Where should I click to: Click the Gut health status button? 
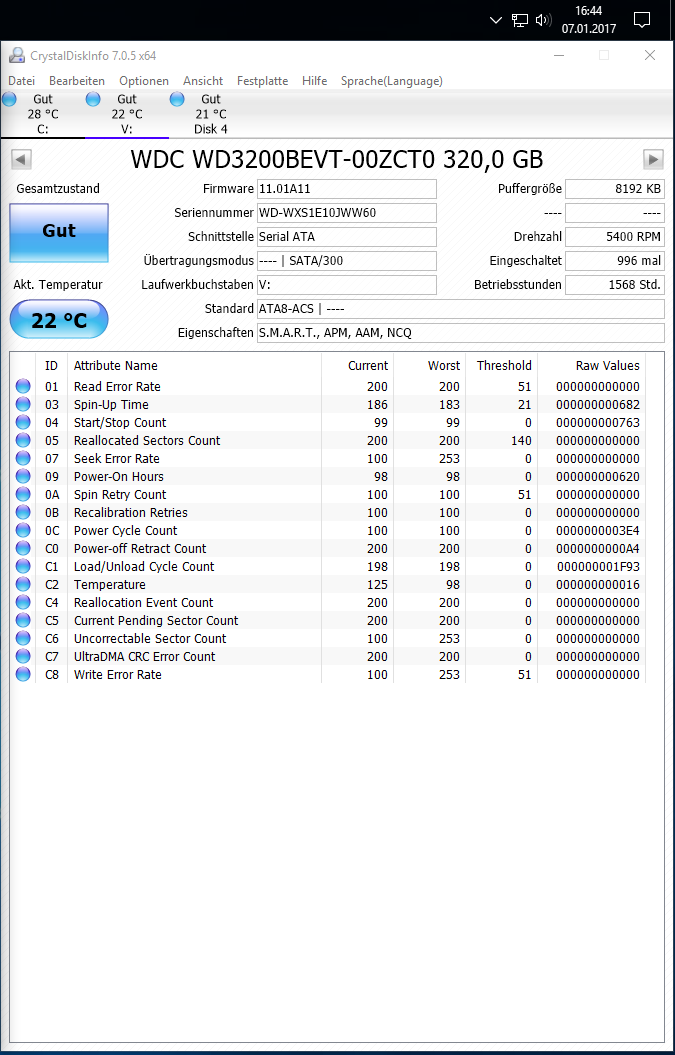pos(59,232)
